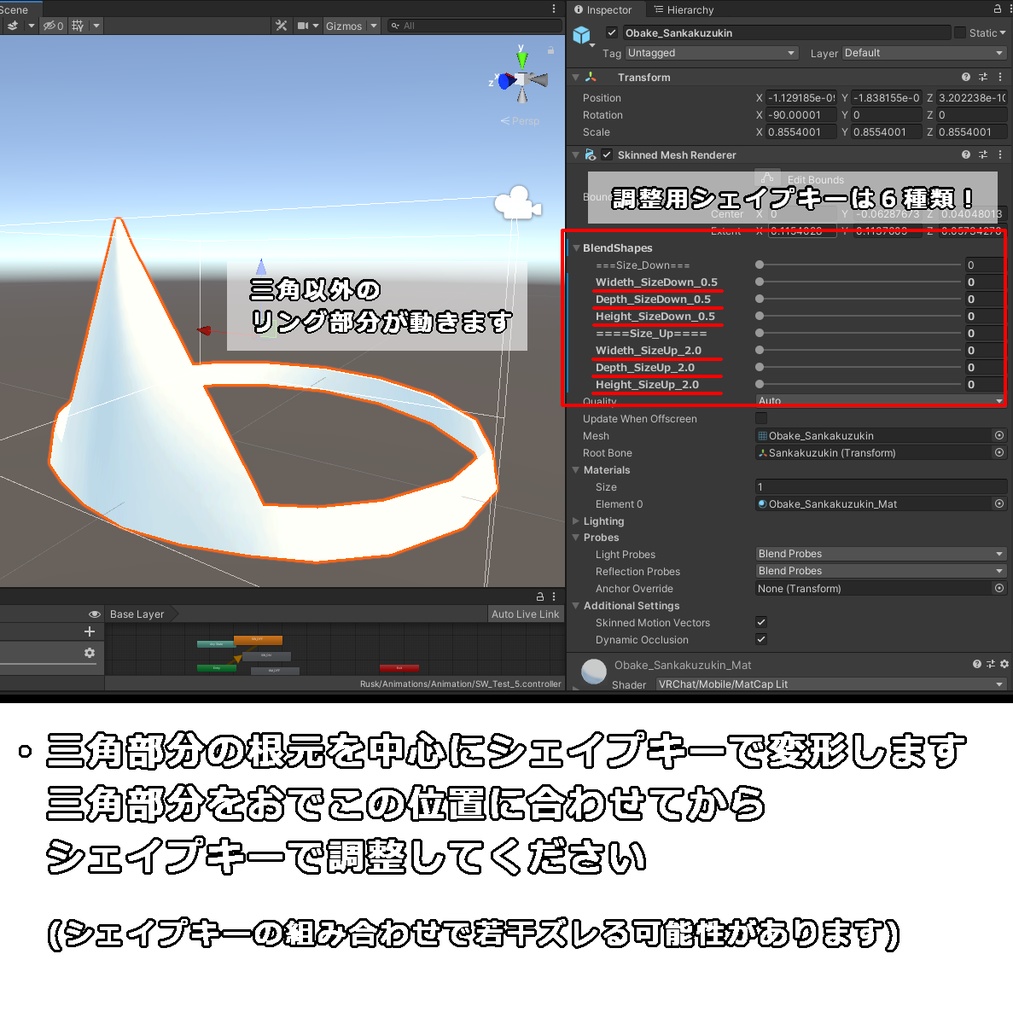Open the Scene visibility layers icon
The width and height of the screenshot is (1013, 1024).
click(x=12, y=25)
